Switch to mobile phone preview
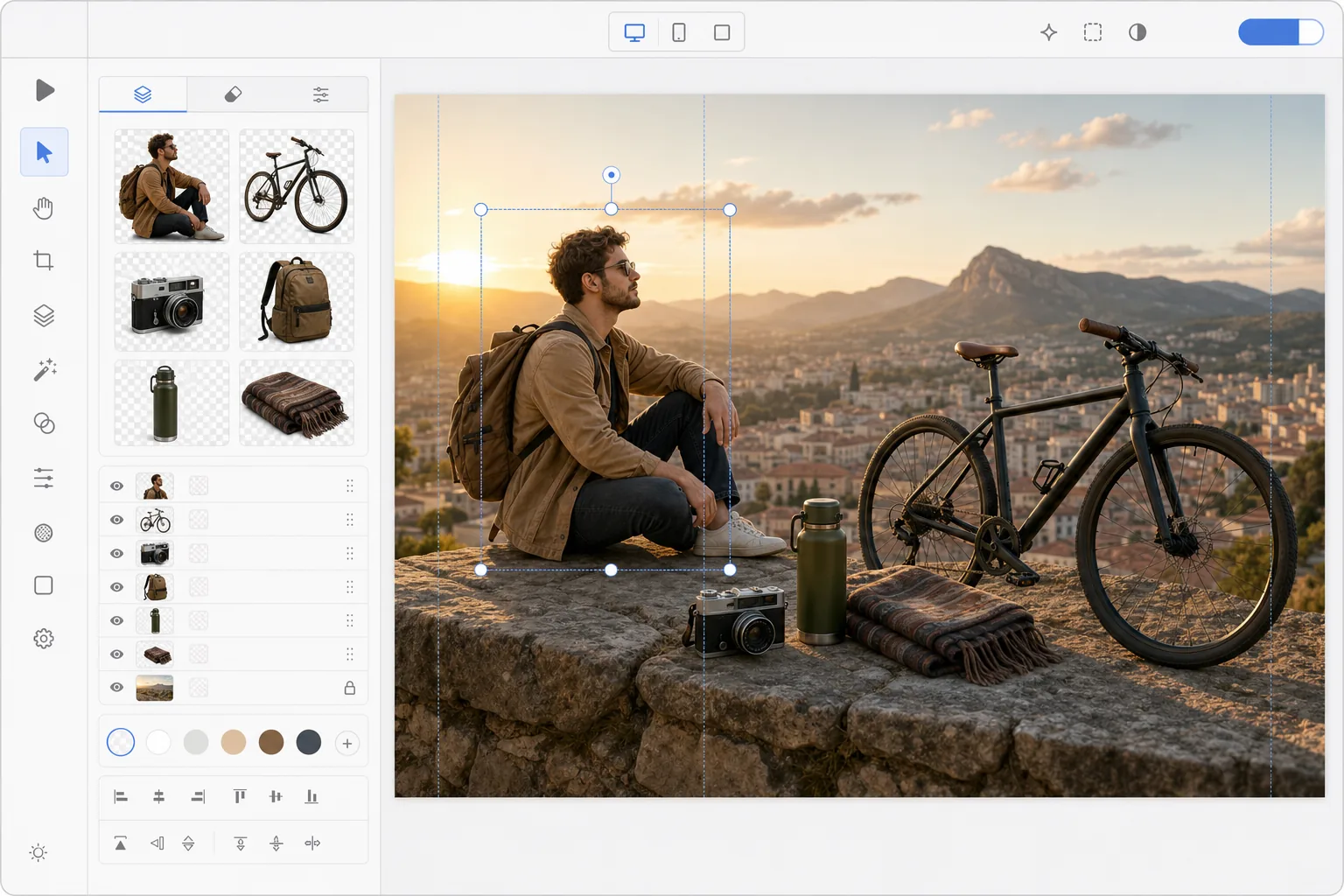The height and width of the screenshot is (896, 1344). (678, 32)
